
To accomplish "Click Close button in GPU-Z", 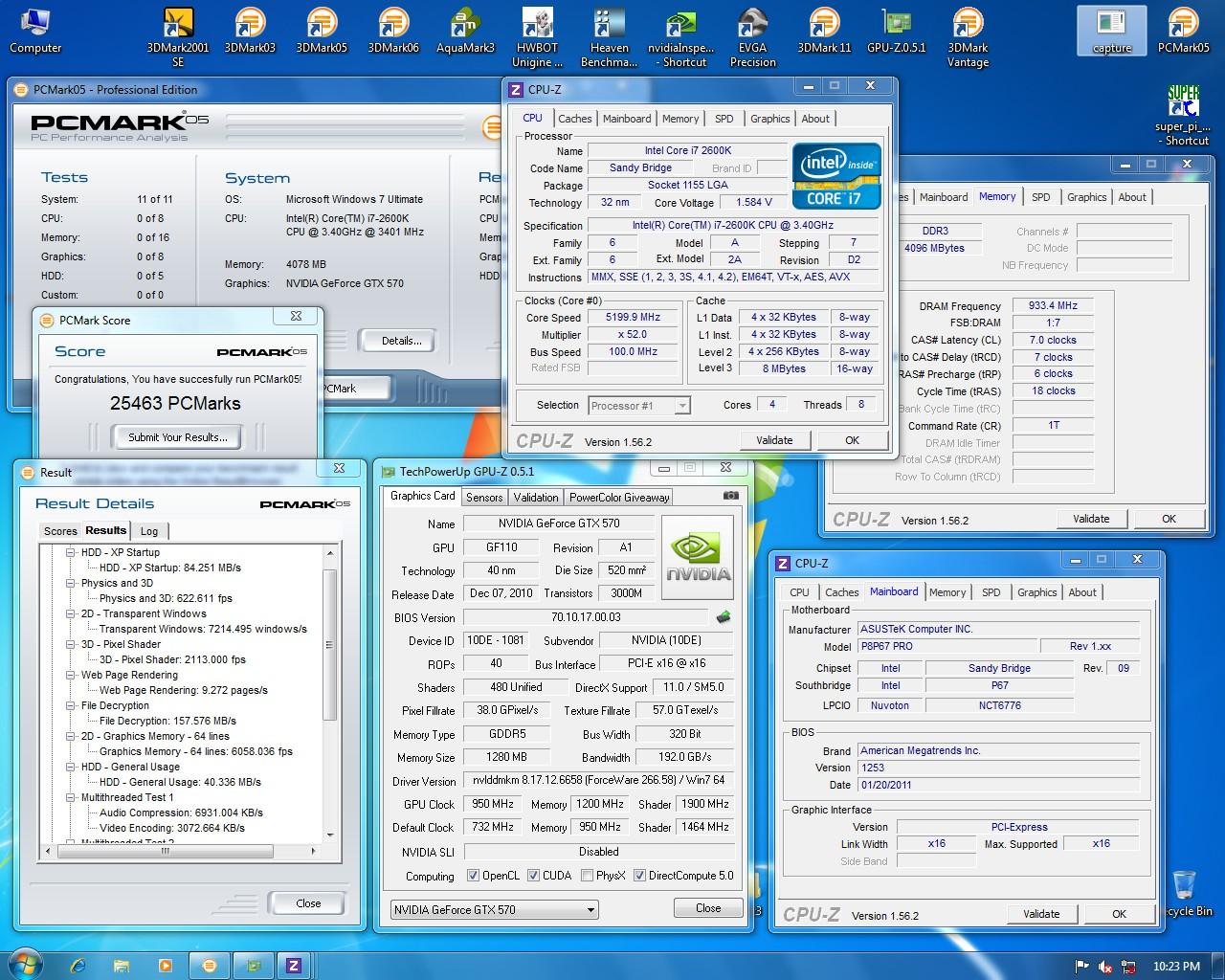I will (x=708, y=908).
